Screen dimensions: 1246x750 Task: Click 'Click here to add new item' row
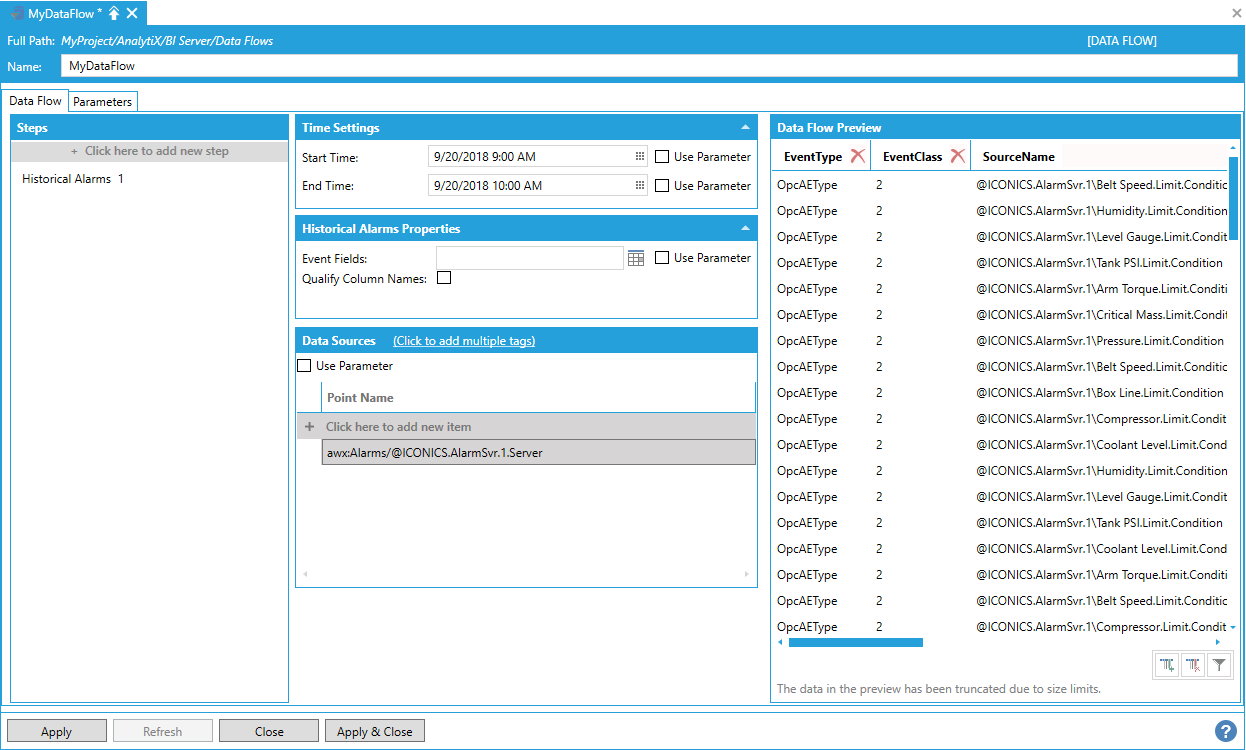tap(526, 427)
